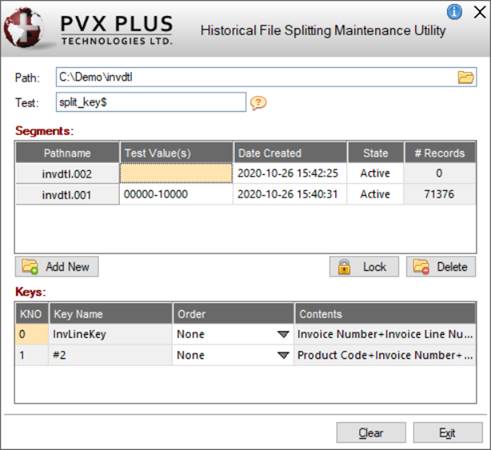Click the Test field containing split_key$
Viewport: 491px width, 450px height.
coord(151,102)
